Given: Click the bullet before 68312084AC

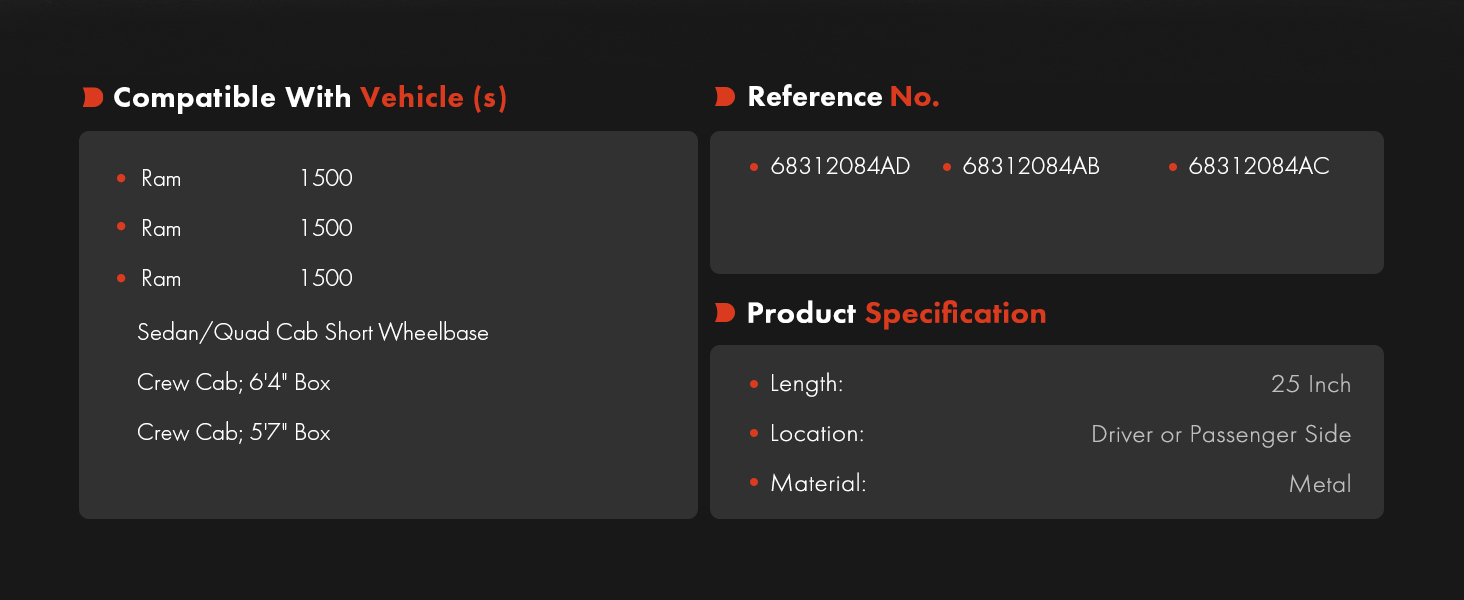Looking at the screenshot, I should pos(1173,167).
